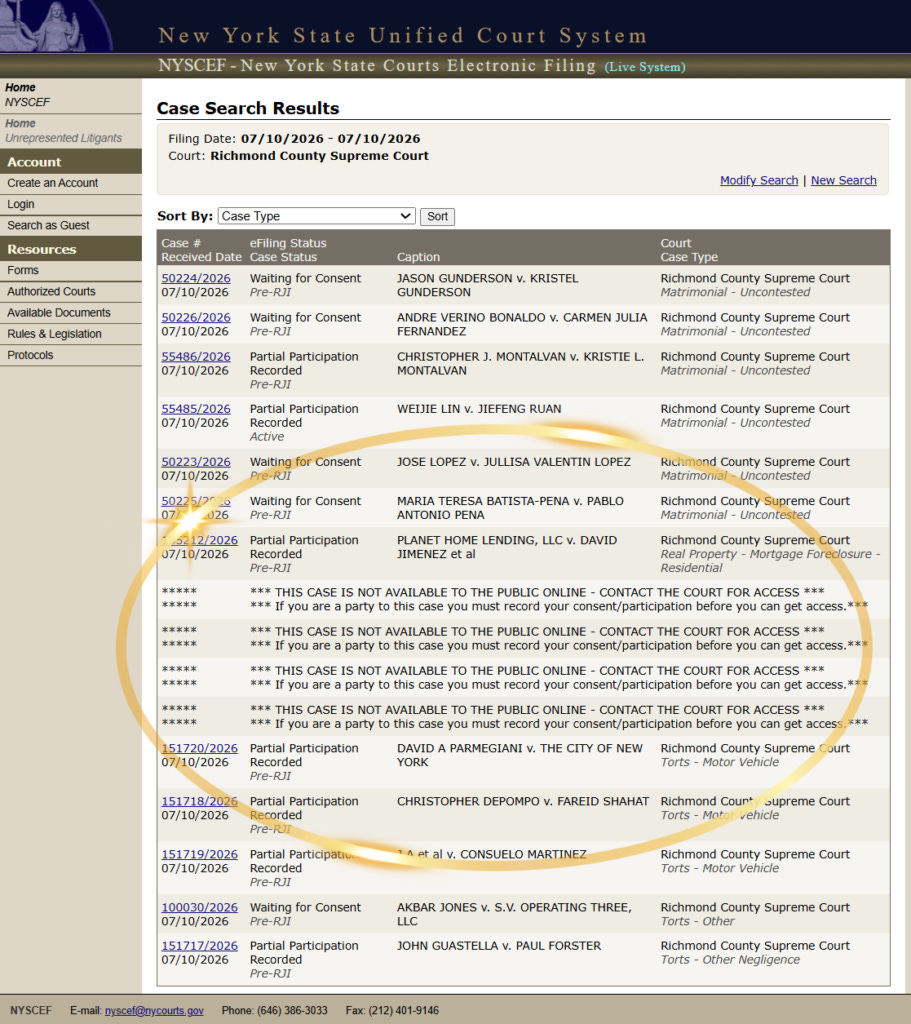Click the Case Search Results heading

point(248,108)
